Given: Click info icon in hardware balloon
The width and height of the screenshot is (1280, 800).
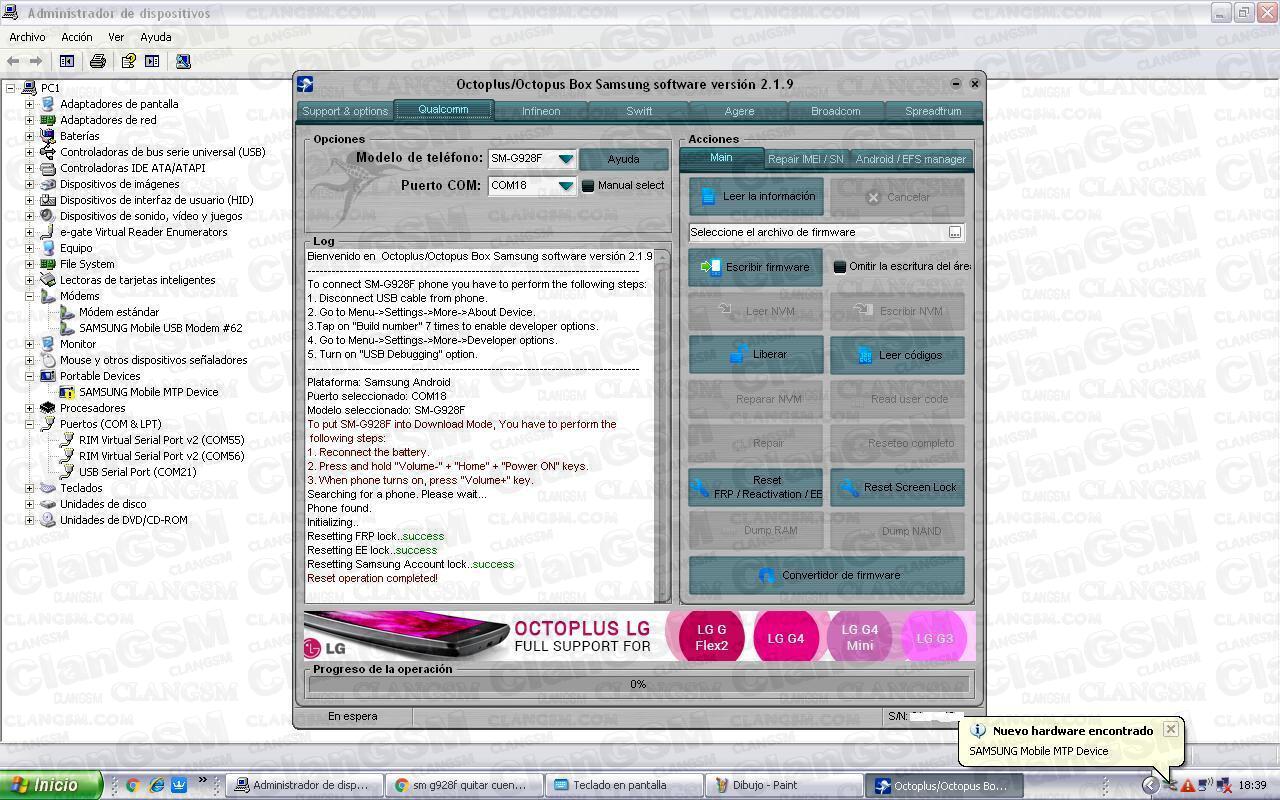Looking at the screenshot, I should tap(978, 731).
